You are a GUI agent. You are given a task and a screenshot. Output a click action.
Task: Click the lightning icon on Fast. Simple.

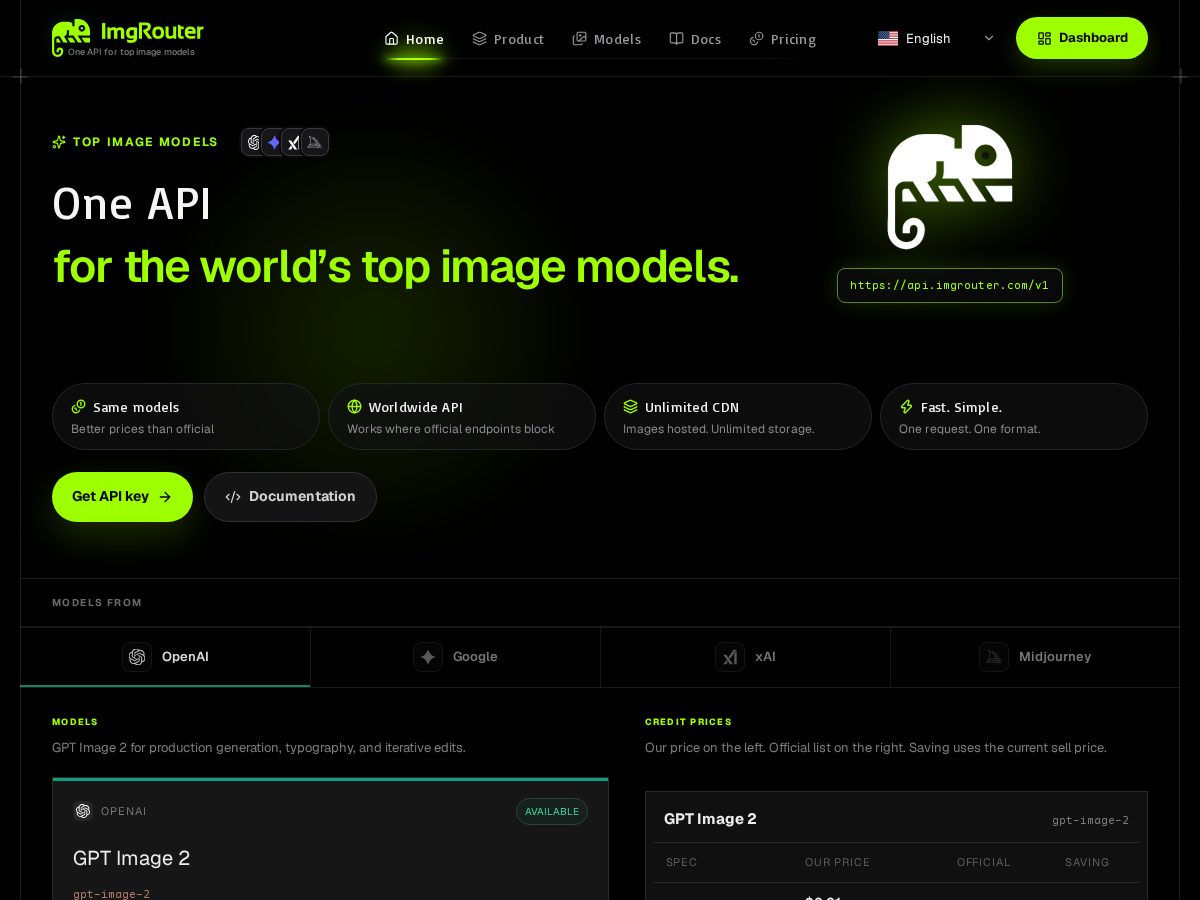pyautogui.click(x=906, y=407)
